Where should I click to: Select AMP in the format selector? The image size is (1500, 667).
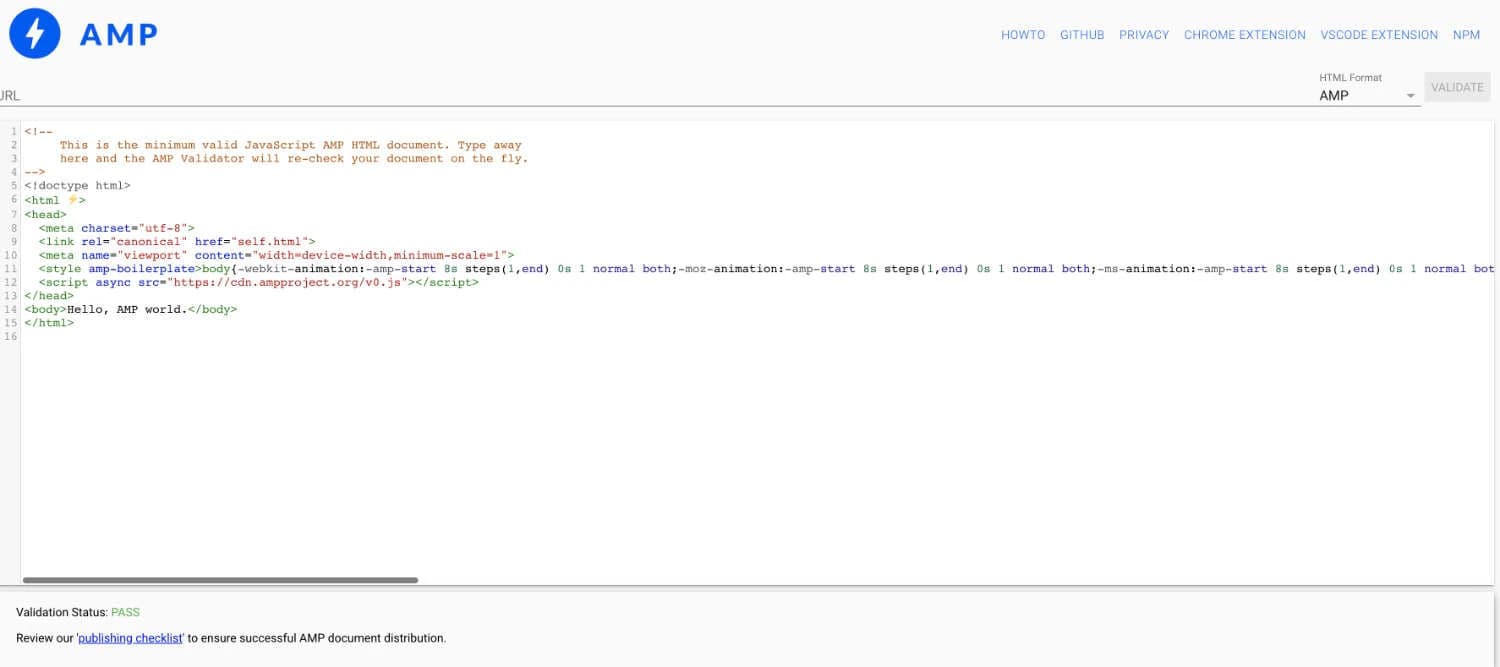[x=1335, y=95]
